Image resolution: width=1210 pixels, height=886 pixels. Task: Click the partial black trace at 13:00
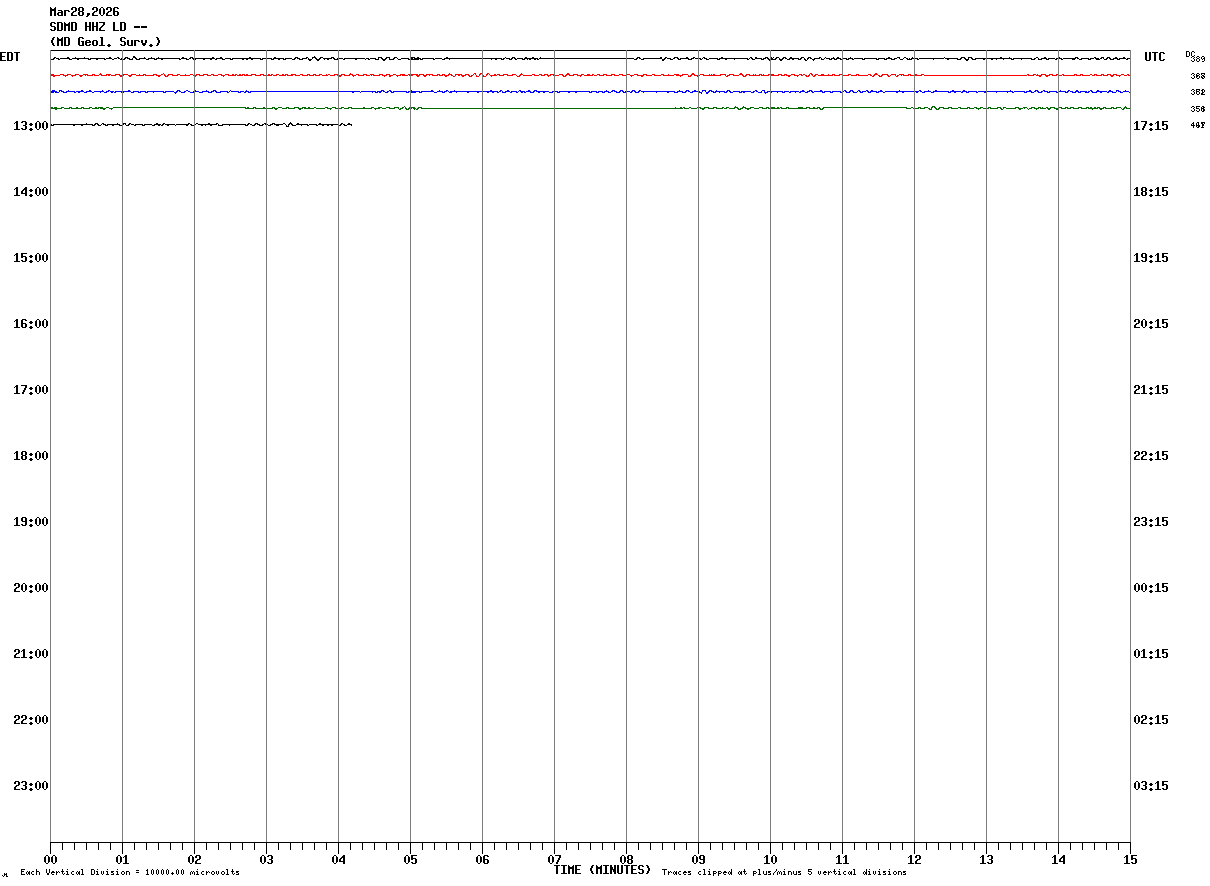(x=201, y=124)
